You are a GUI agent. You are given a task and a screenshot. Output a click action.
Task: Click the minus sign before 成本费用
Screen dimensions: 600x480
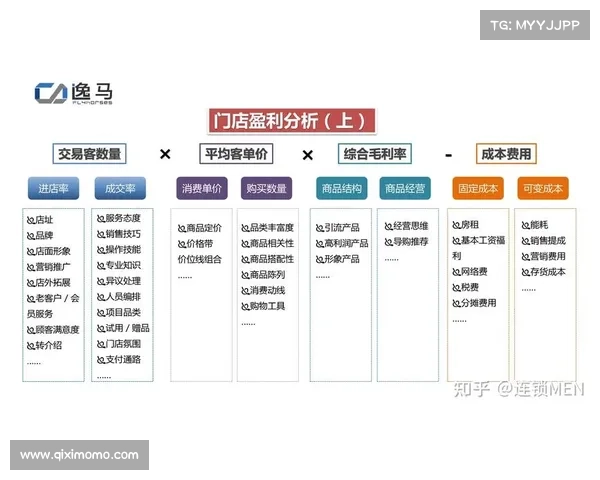[x=448, y=155]
